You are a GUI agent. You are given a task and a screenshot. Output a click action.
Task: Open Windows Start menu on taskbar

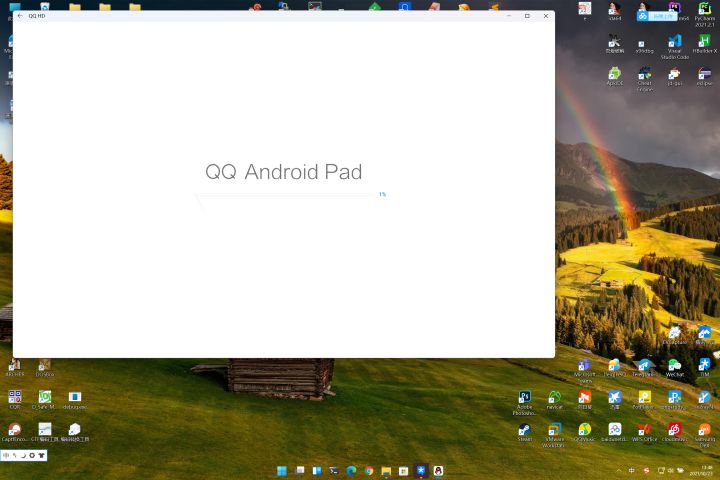click(x=281, y=470)
